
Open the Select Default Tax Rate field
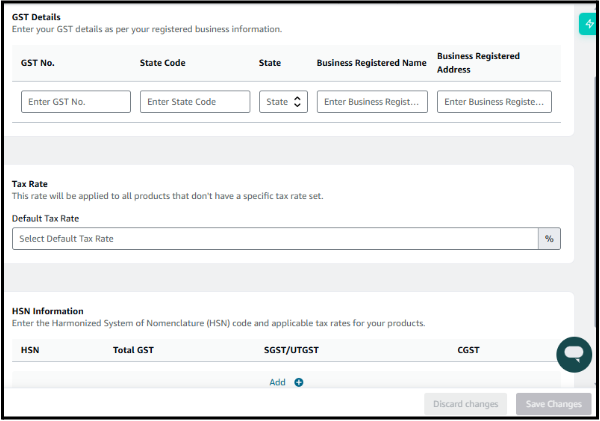tap(275, 239)
